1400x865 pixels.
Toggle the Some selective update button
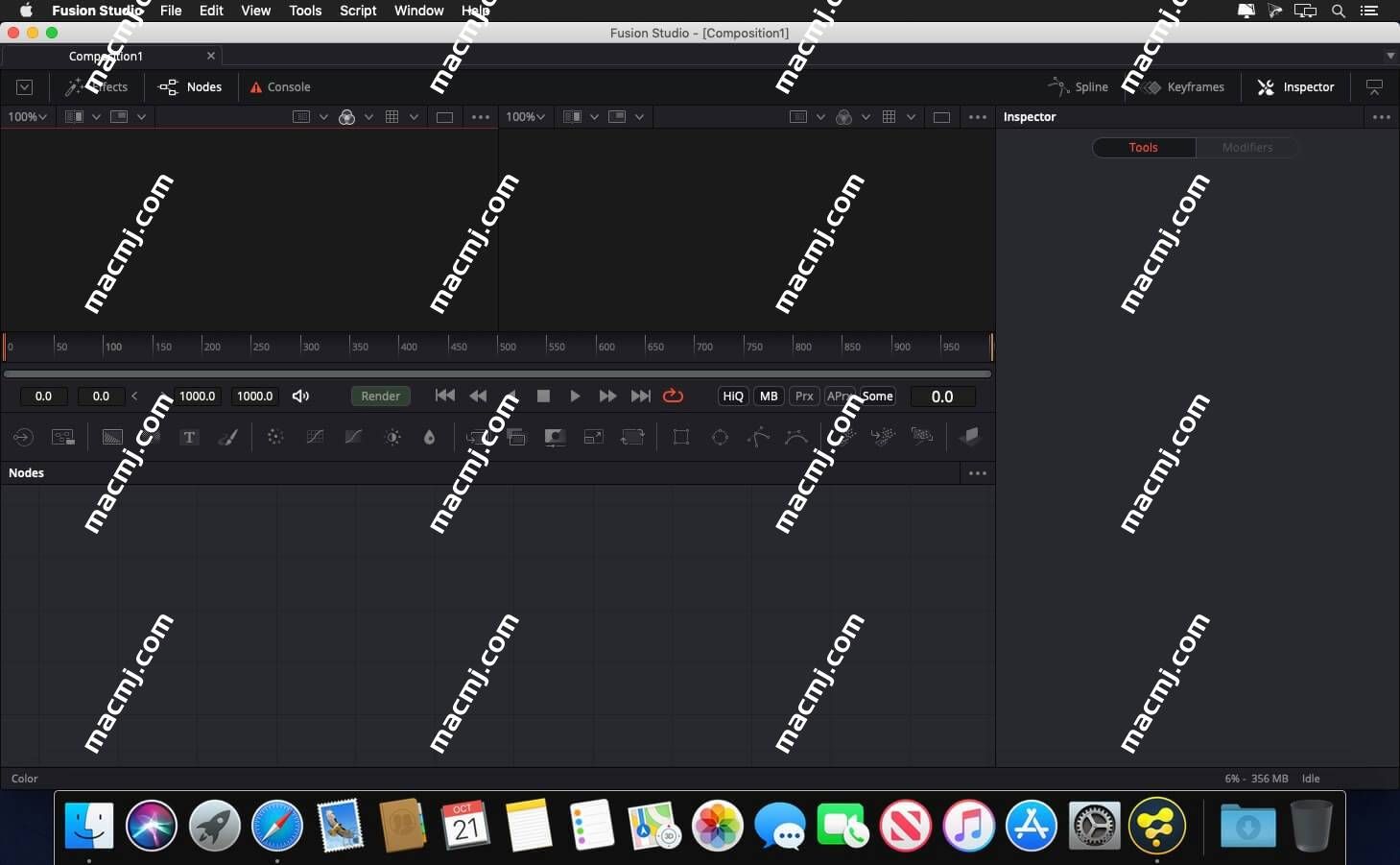pos(877,396)
